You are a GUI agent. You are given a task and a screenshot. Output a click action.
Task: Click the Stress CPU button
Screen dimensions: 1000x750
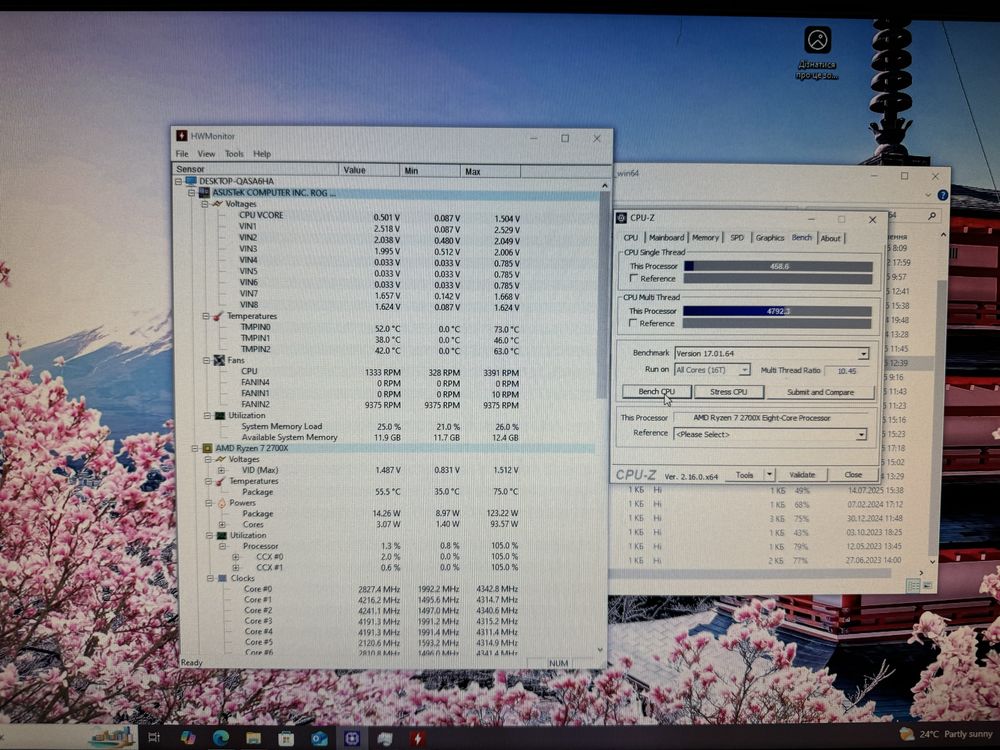728,392
